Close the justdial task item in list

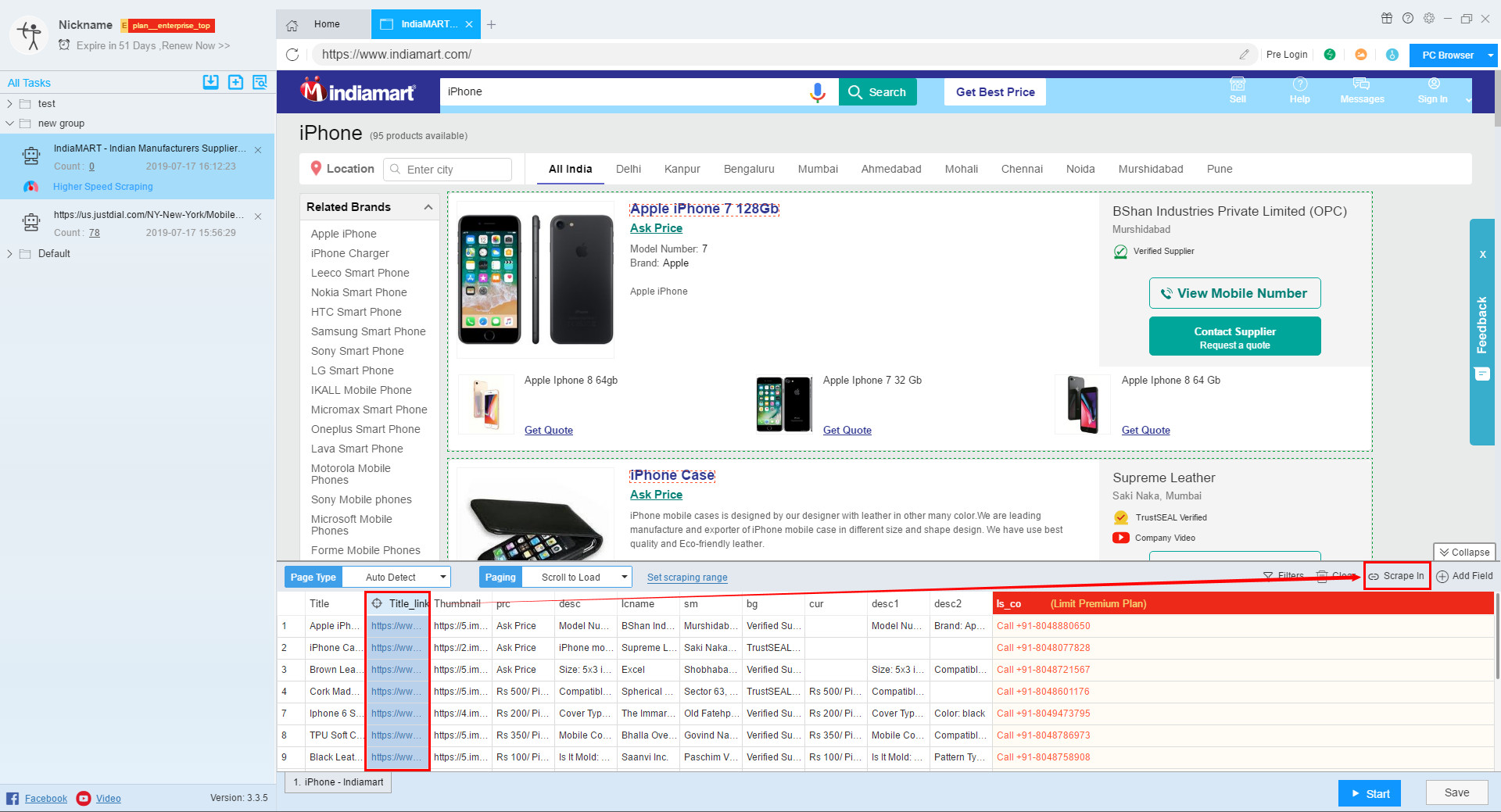pyautogui.click(x=258, y=216)
